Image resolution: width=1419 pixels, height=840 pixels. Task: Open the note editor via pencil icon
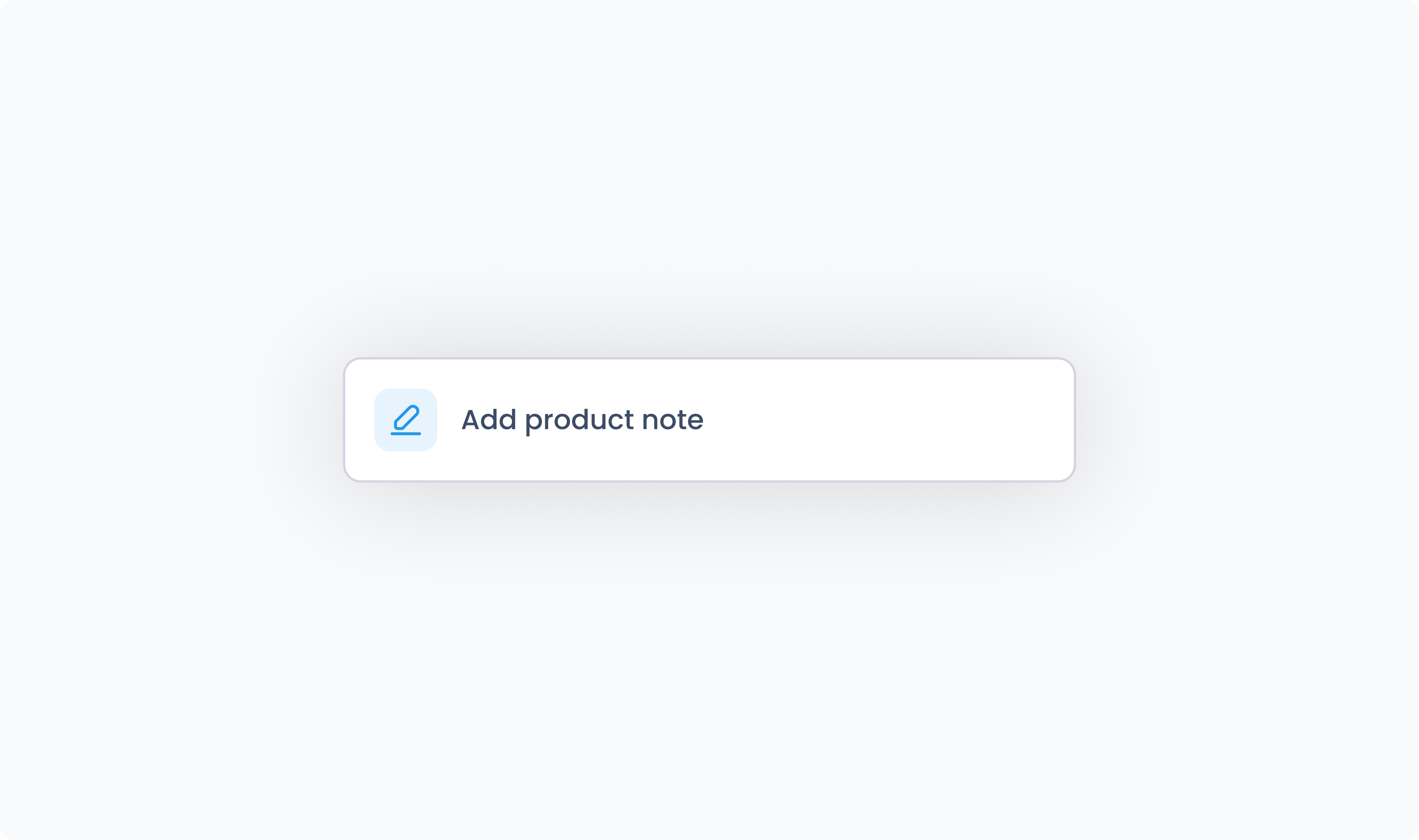(x=405, y=420)
